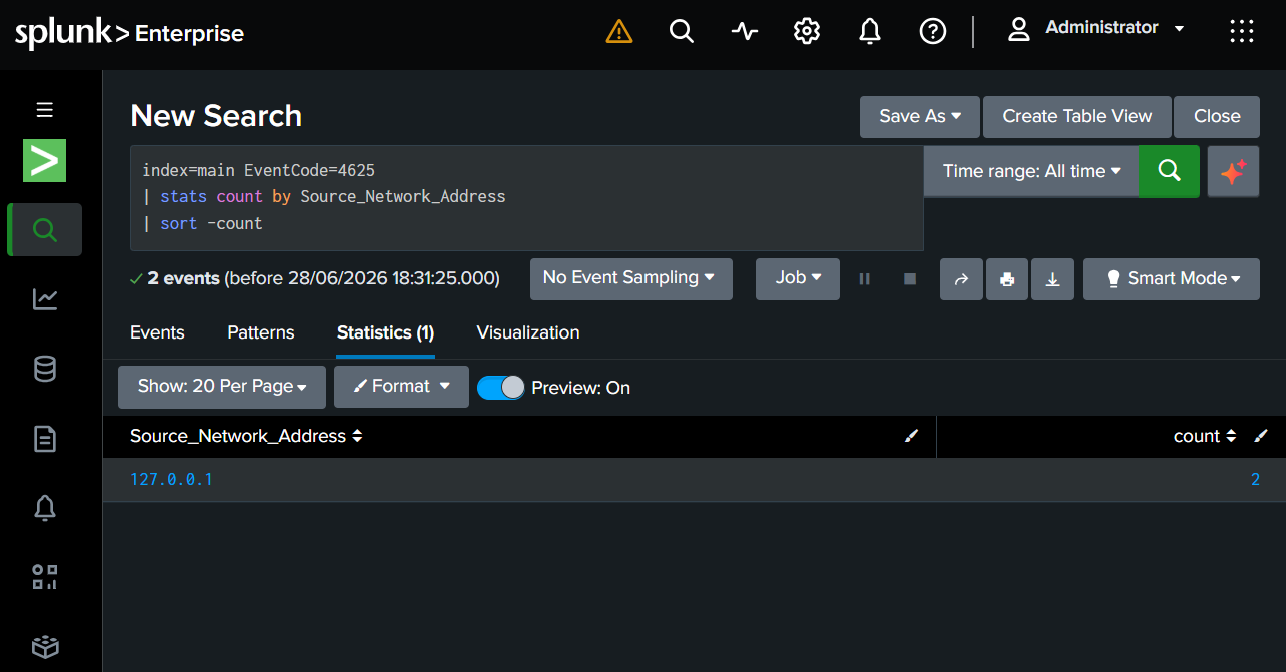Click the 127.0.0.1 address cell

[x=171, y=480]
